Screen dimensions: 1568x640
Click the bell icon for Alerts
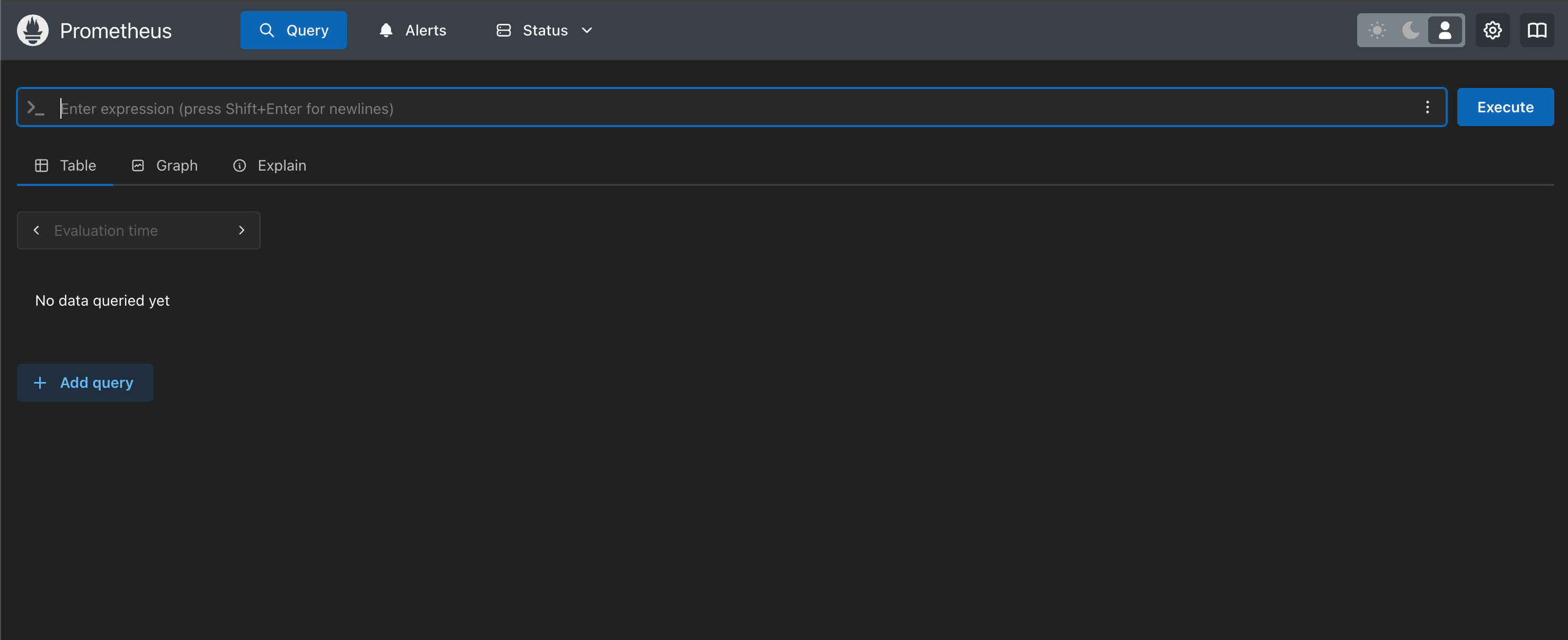pos(386,30)
